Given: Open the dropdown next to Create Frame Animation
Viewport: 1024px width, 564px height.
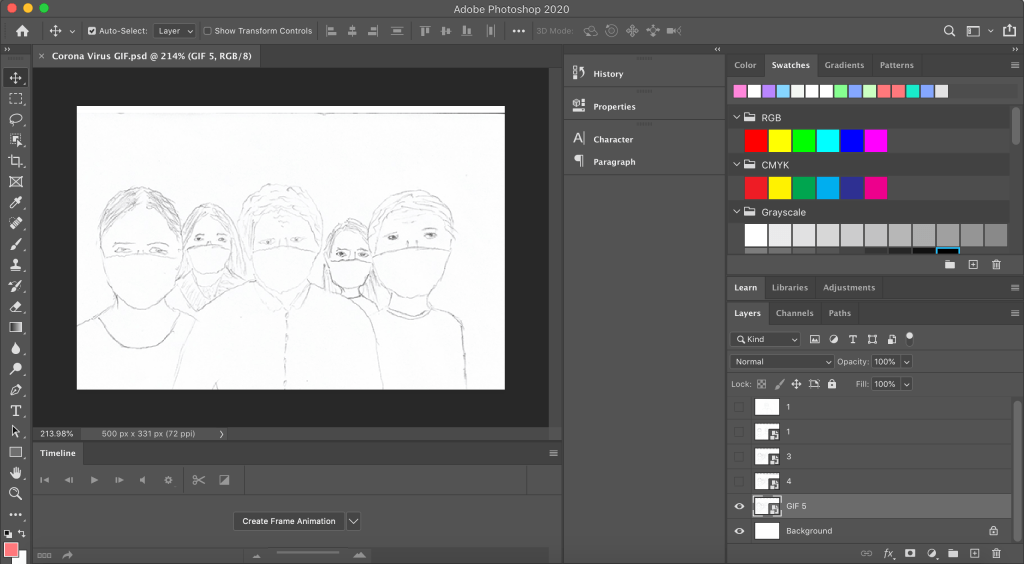Looking at the screenshot, I should 353,521.
